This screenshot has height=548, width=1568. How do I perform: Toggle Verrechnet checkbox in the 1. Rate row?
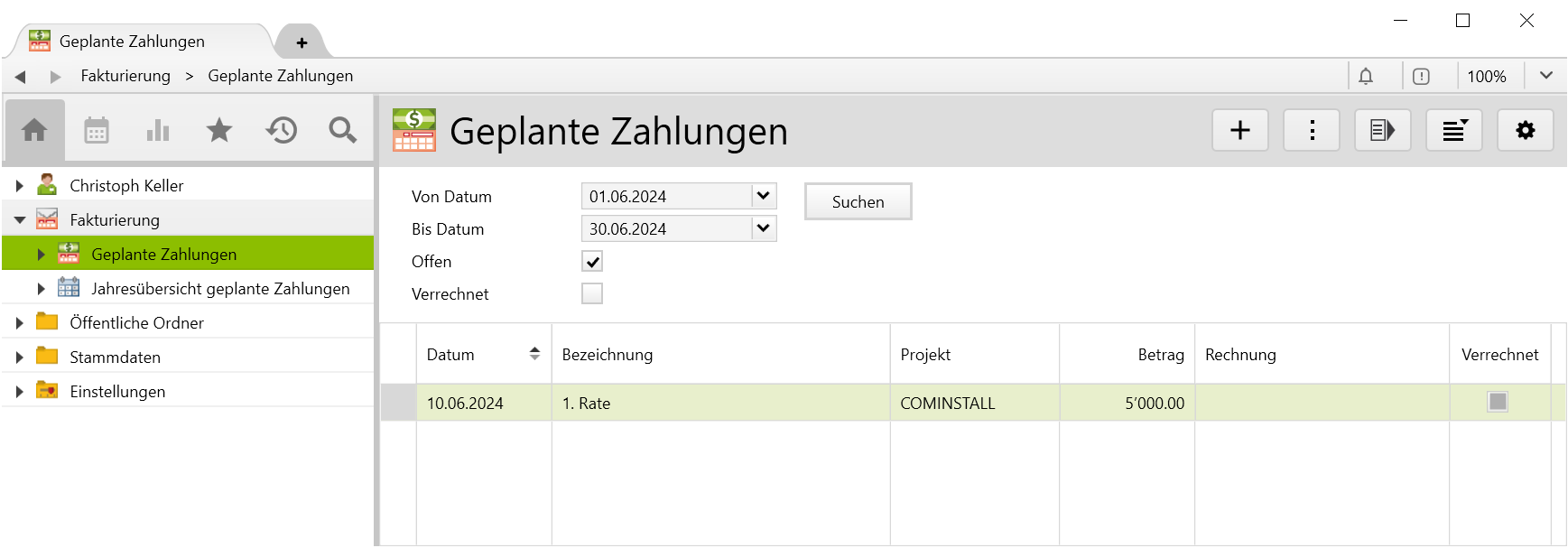(1498, 403)
